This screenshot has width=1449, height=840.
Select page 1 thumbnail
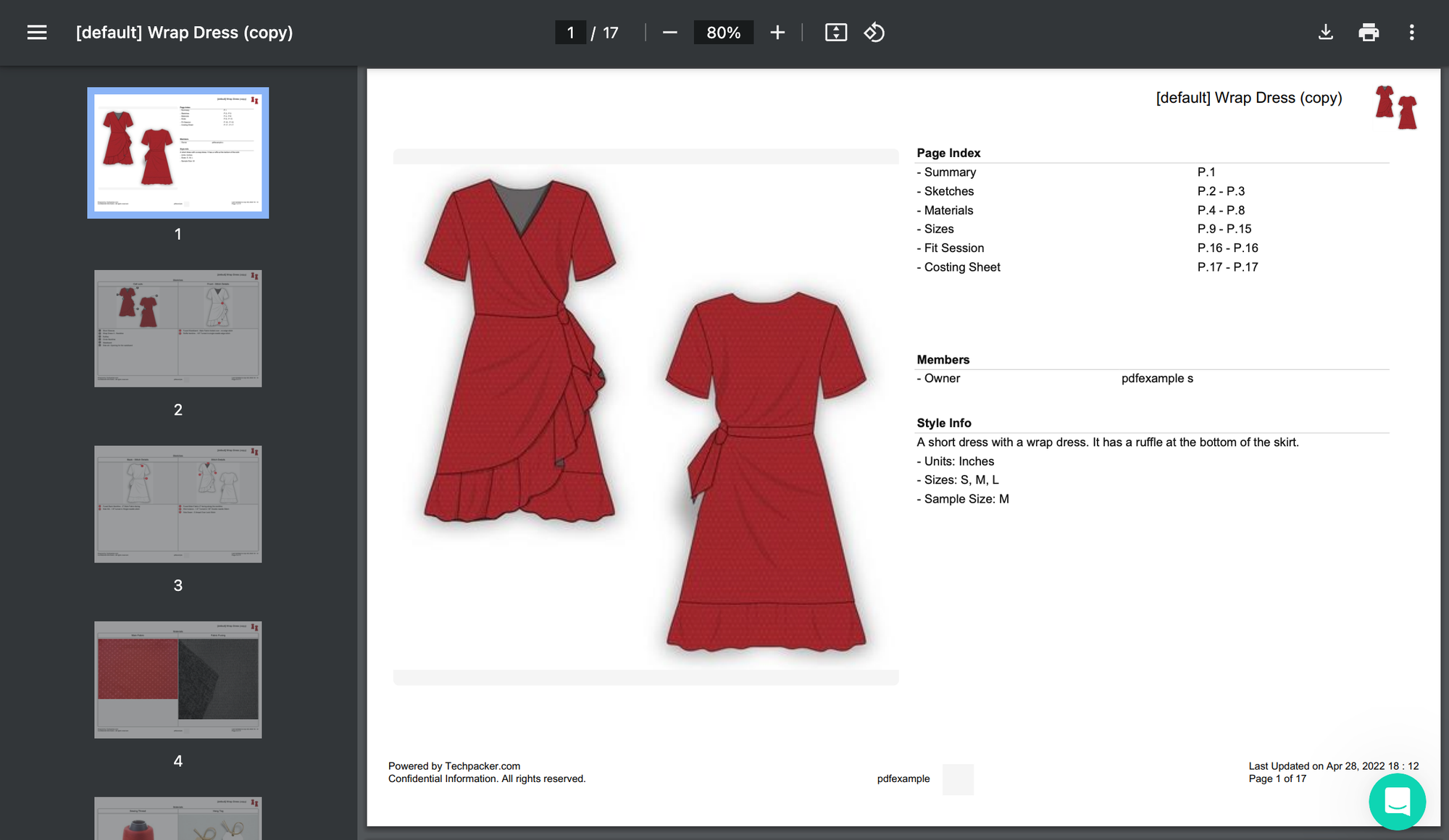point(178,153)
